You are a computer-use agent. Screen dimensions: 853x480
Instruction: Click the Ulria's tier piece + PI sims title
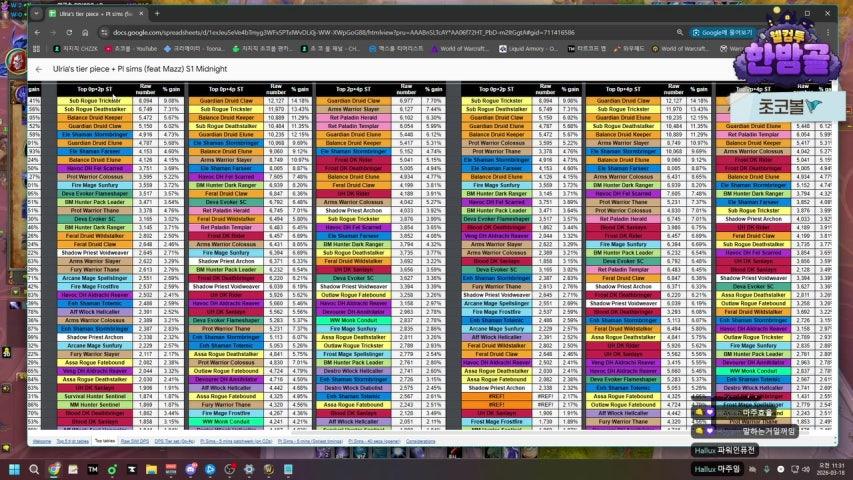click(140, 69)
